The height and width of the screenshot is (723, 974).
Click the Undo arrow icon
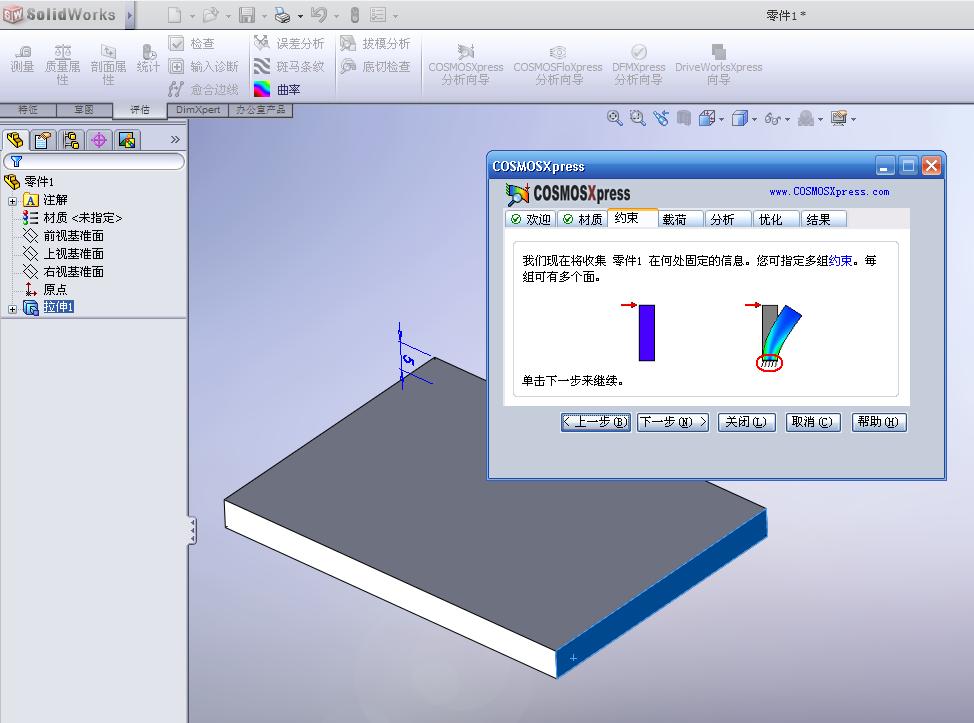319,15
